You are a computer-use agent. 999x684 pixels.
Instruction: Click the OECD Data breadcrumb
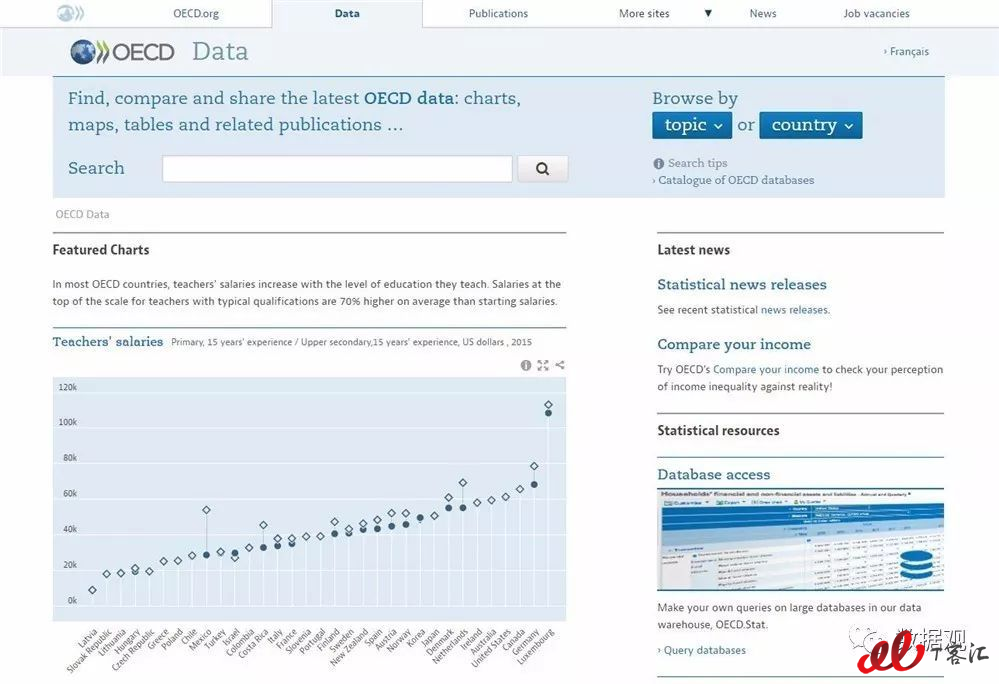coord(82,215)
